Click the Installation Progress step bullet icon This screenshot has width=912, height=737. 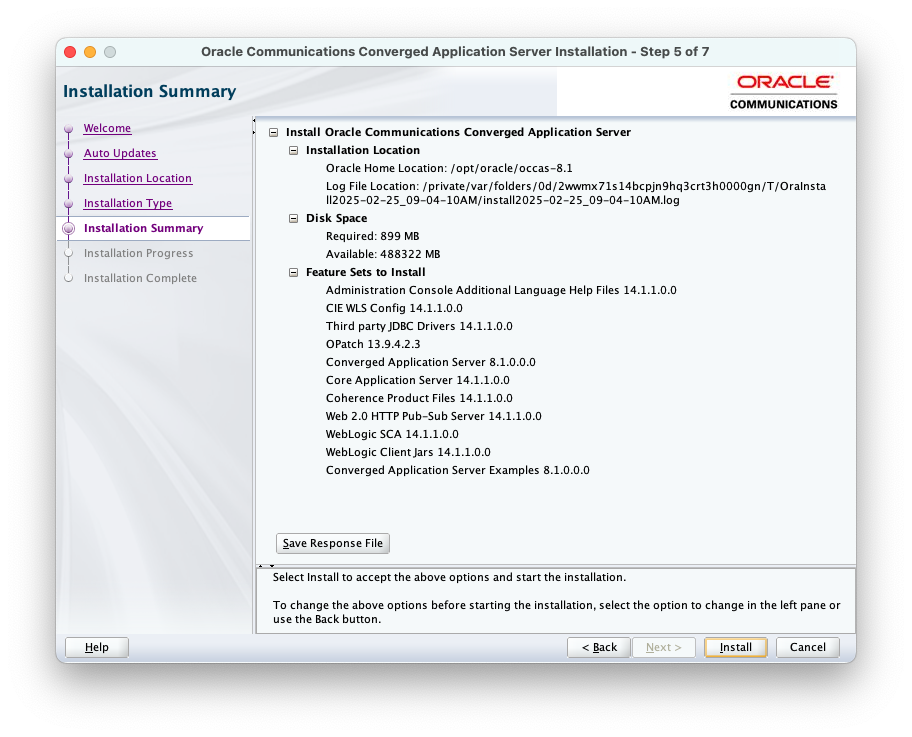pos(69,253)
